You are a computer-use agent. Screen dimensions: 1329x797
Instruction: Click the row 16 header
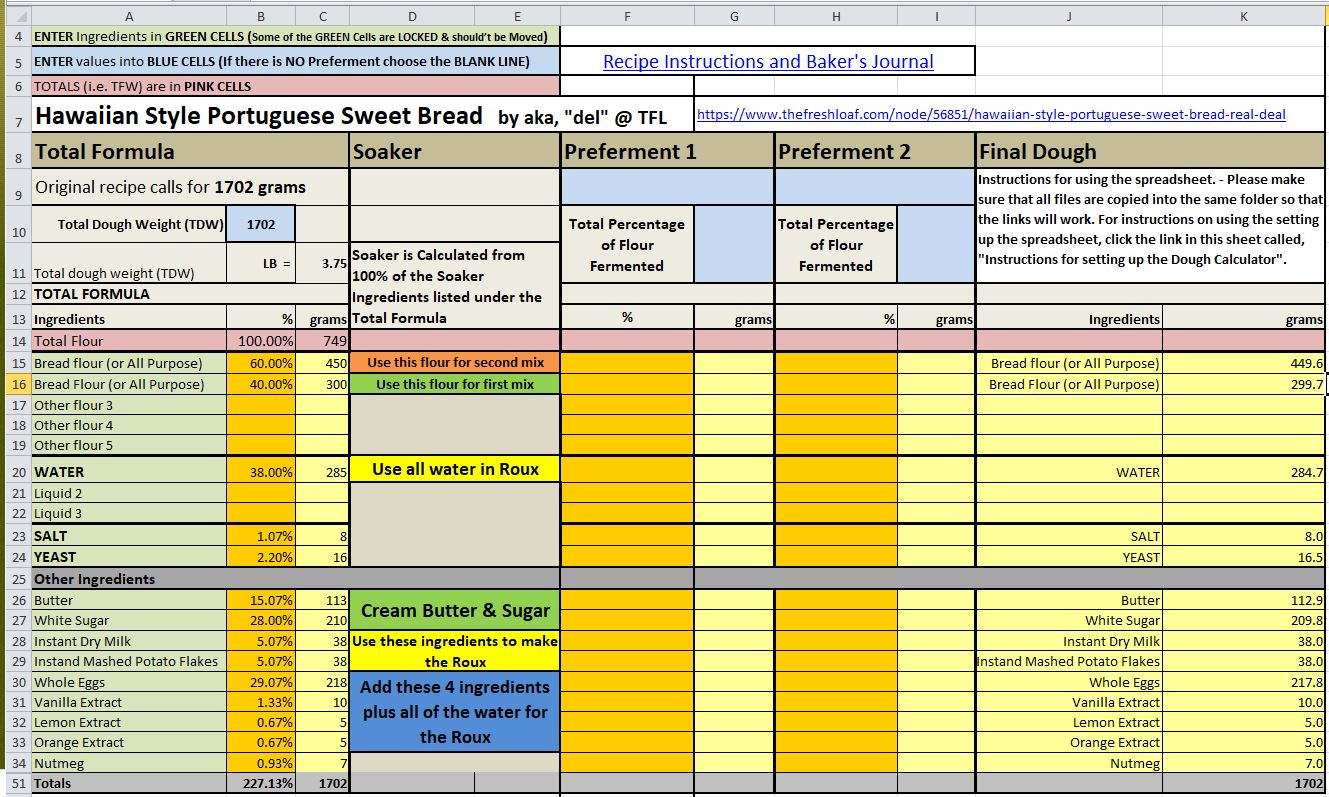[x=15, y=384]
